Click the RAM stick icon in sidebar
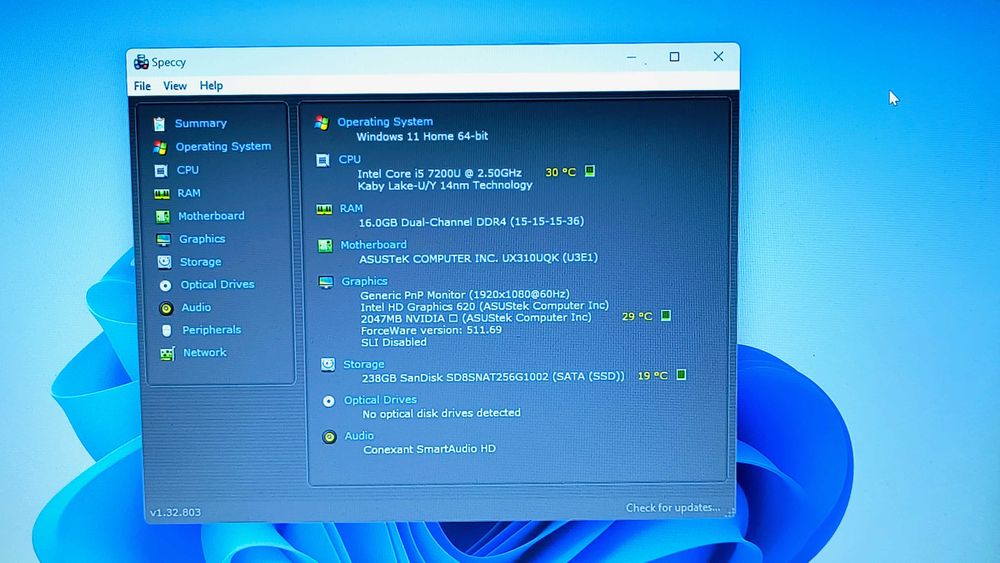 tap(162, 194)
